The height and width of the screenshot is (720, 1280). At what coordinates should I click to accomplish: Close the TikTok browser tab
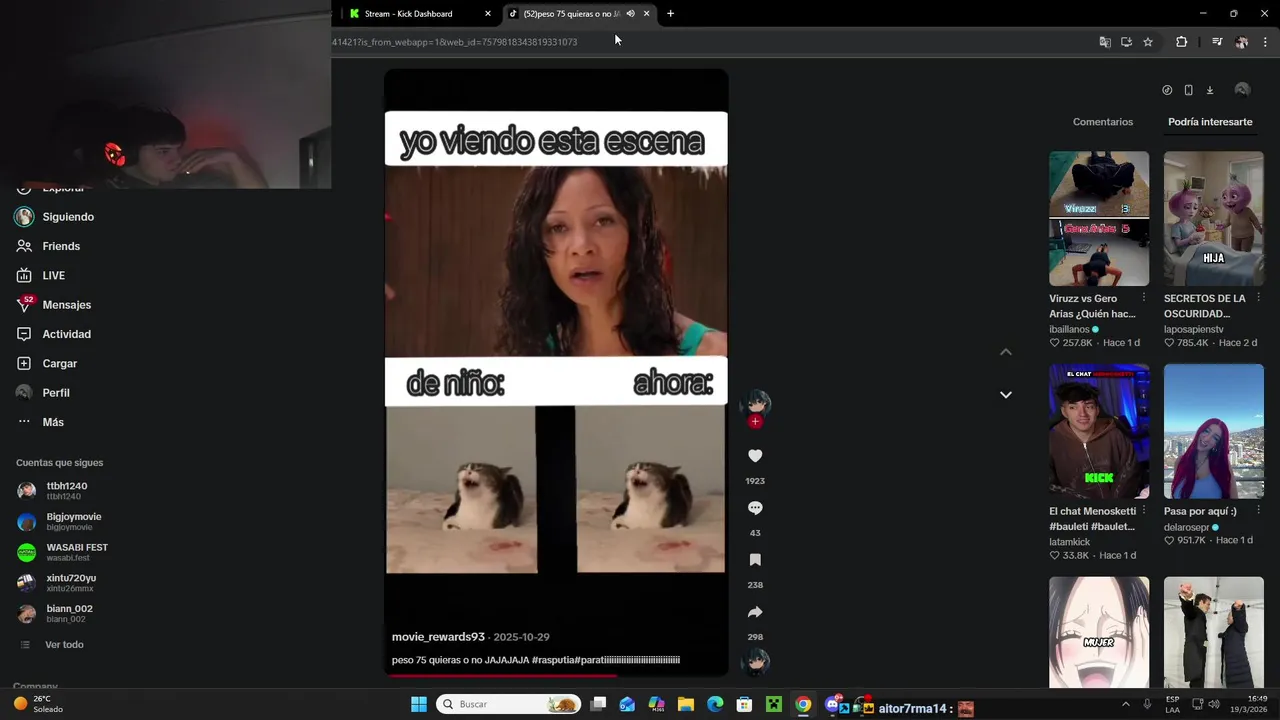(646, 14)
